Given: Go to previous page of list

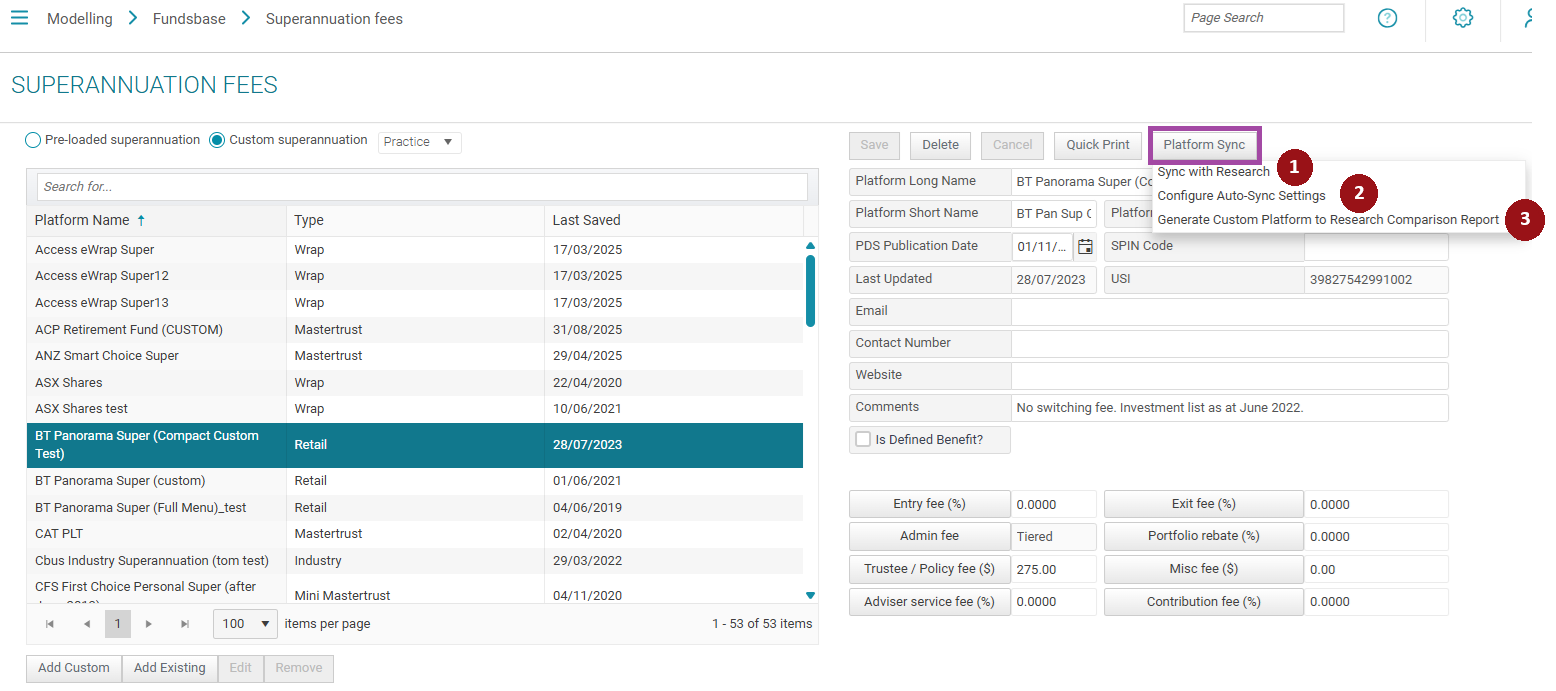Looking at the screenshot, I should [x=87, y=624].
